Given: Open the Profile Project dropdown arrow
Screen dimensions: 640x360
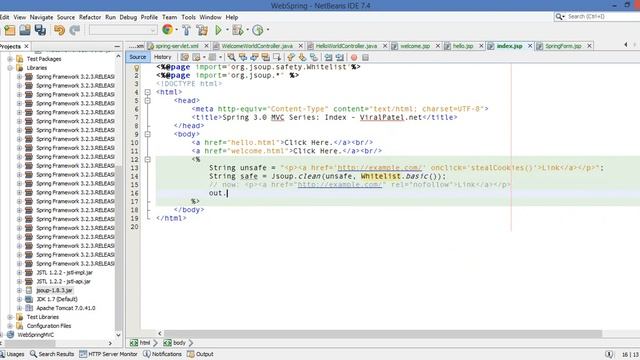Looking at the screenshot, I should [x=268, y=30].
